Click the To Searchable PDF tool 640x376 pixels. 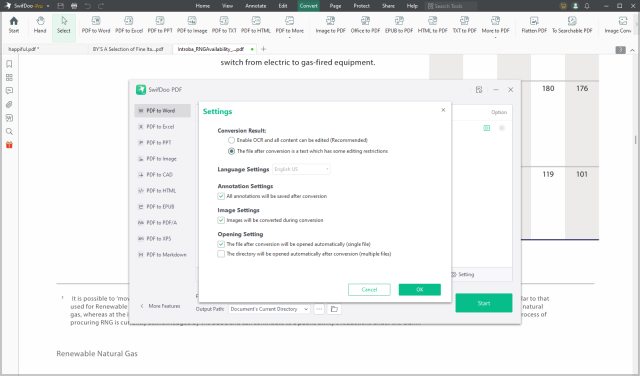click(x=572, y=25)
